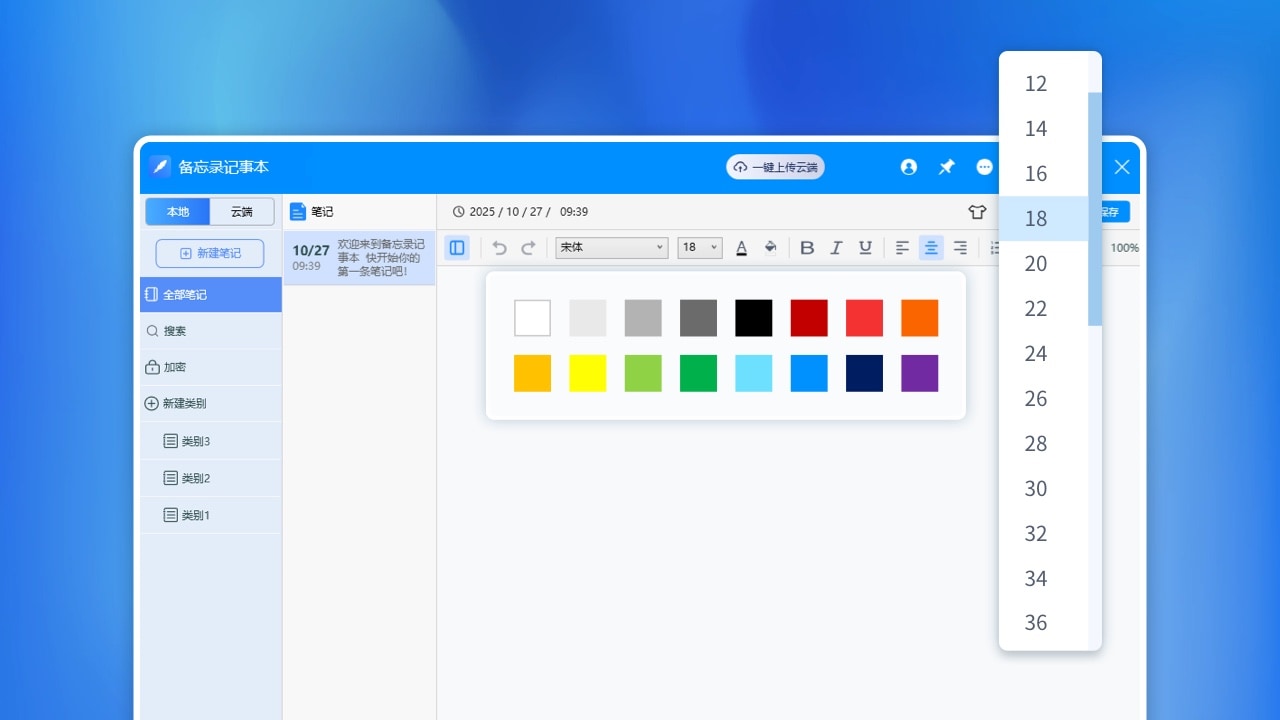This screenshot has width=1280, height=720.
Task: Select 全部笔记 in the sidebar
Action: 211,295
